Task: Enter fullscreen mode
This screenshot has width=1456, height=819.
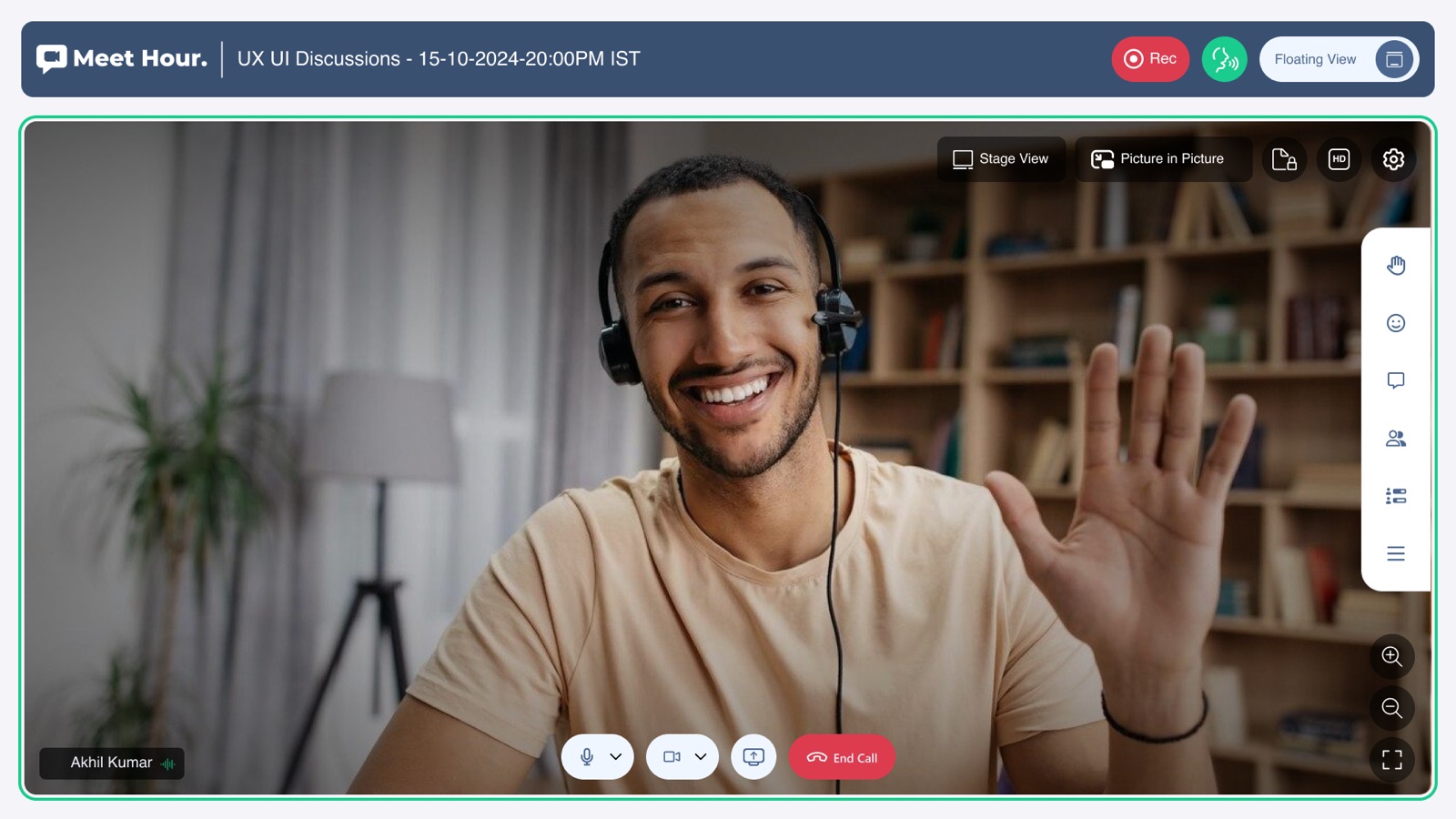Action: (1391, 760)
